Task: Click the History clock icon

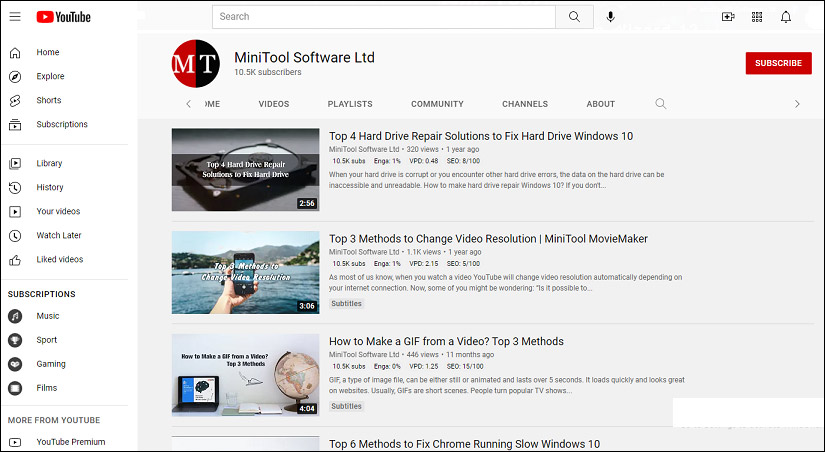Action: pos(15,187)
